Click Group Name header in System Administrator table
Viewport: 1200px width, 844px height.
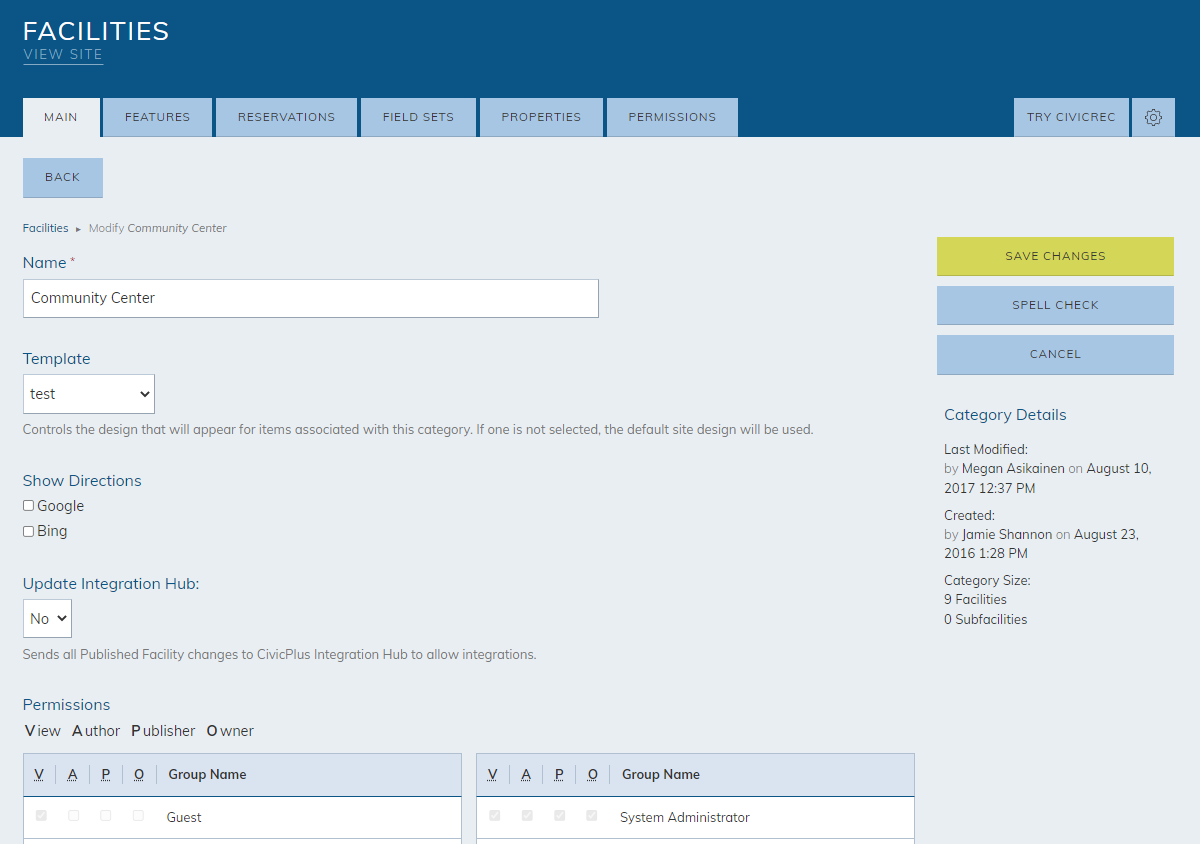coord(661,774)
